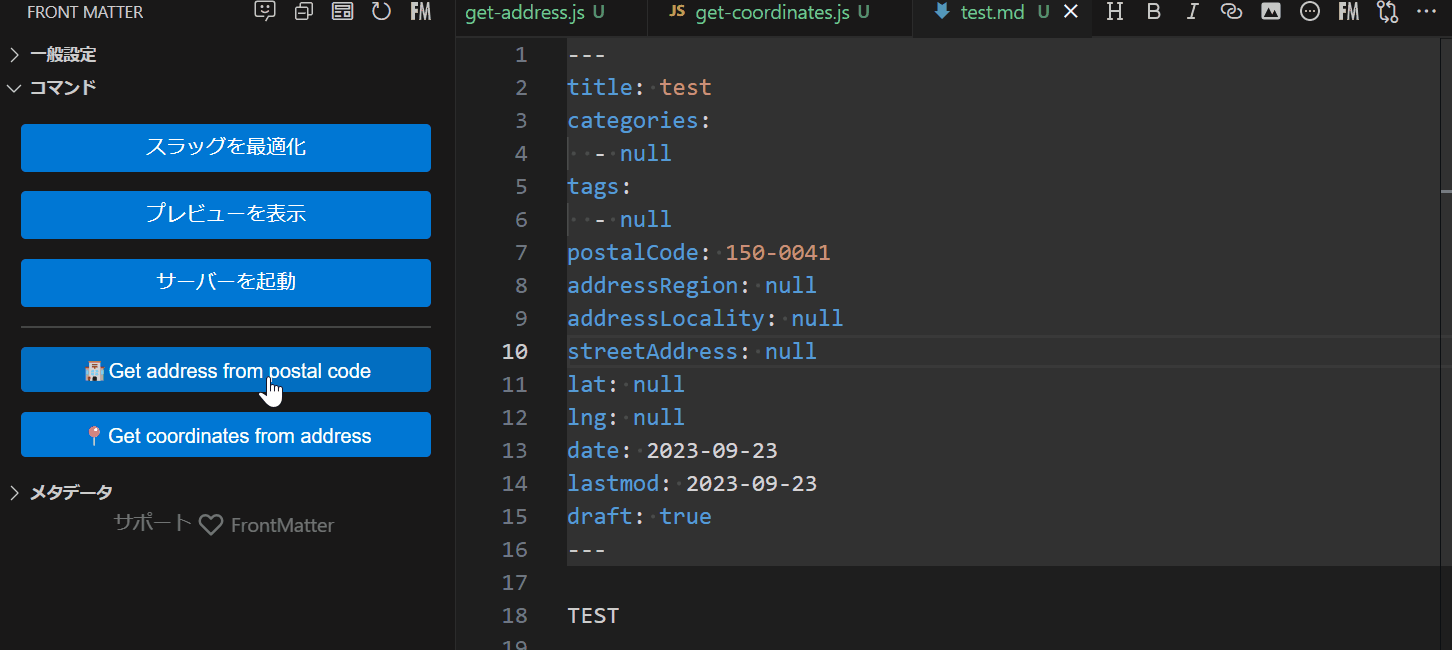Expand the 一般設定 section

62,55
